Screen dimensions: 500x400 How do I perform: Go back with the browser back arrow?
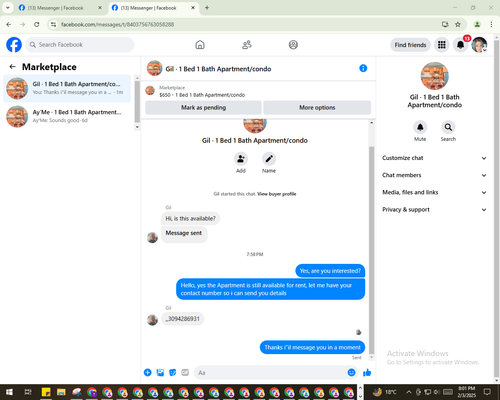[x=9, y=24]
